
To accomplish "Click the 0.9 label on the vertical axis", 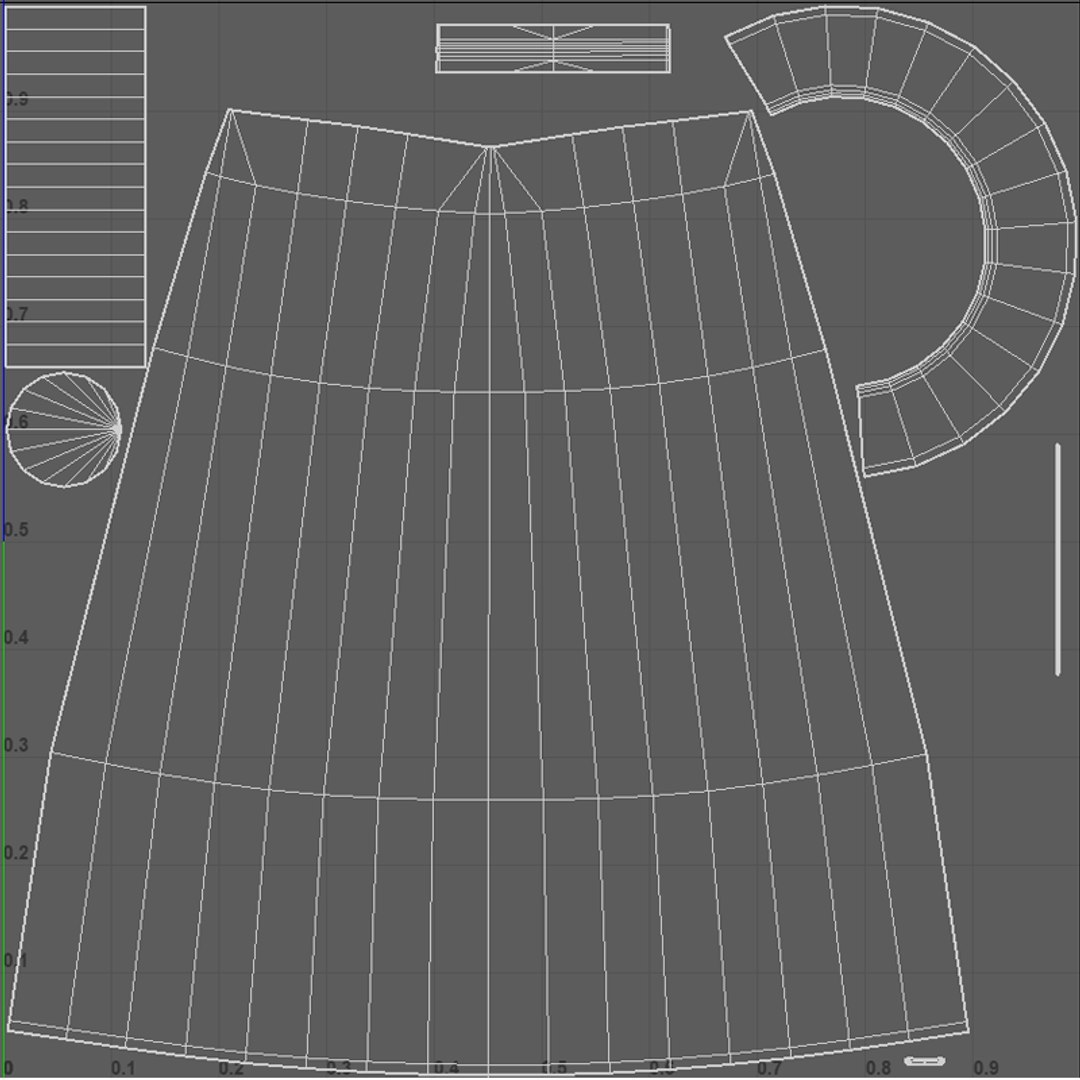I will click(x=17, y=99).
